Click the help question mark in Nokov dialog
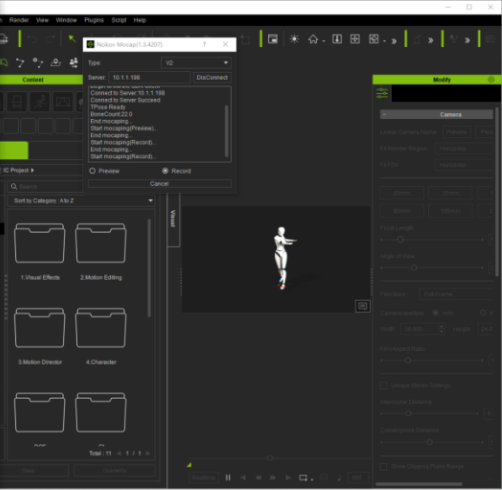 pos(205,44)
